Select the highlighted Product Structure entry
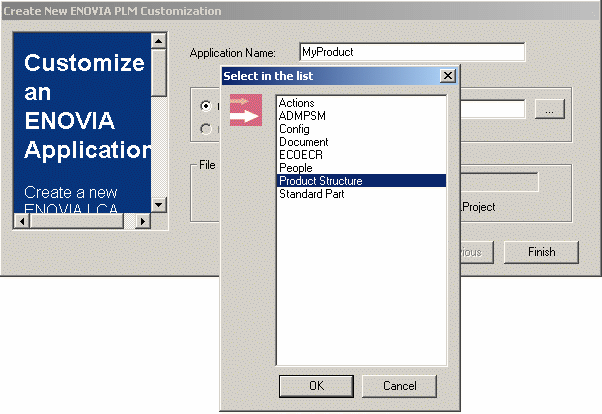Image resolution: width=602 pixels, height=414 pixels. coord(361,181)
